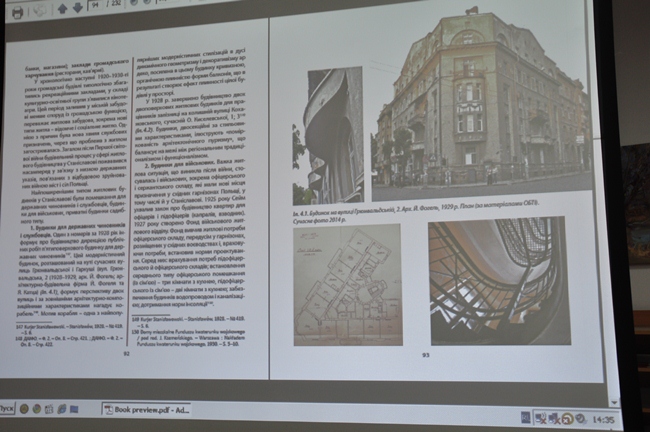Go to previous page using up arrow
The image size is (650, 432).
(x=63, y=9)
